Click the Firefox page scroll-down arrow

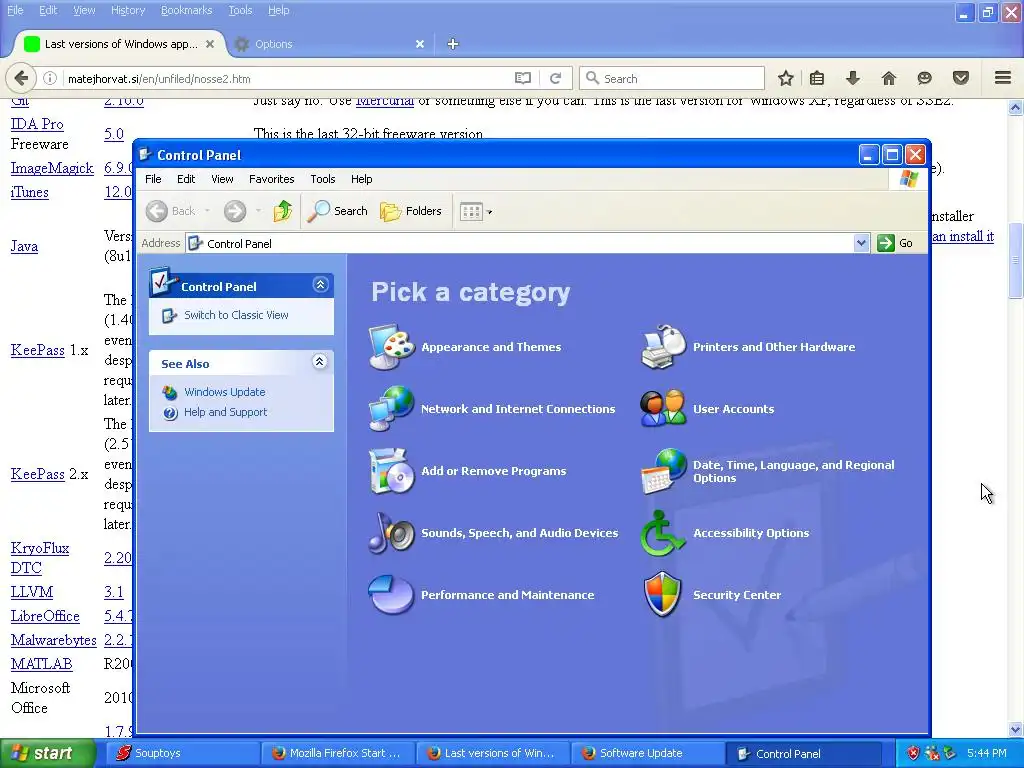1016,729
